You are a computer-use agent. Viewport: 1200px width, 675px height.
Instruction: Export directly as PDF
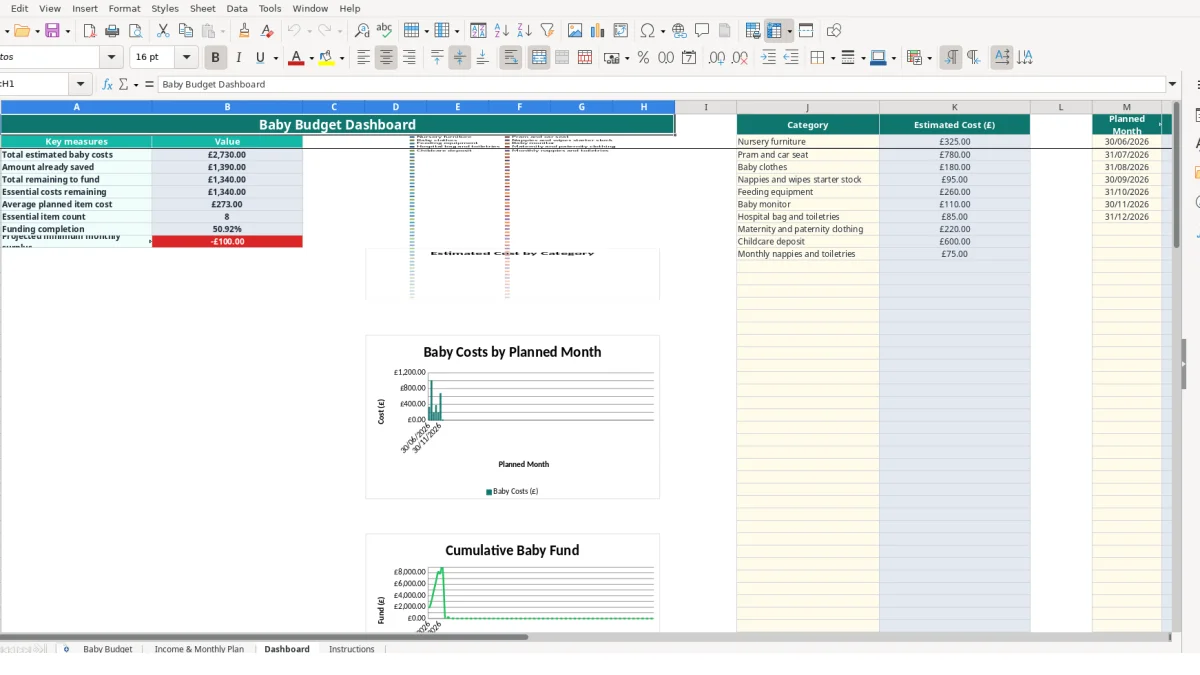click(x=89, y=31)
